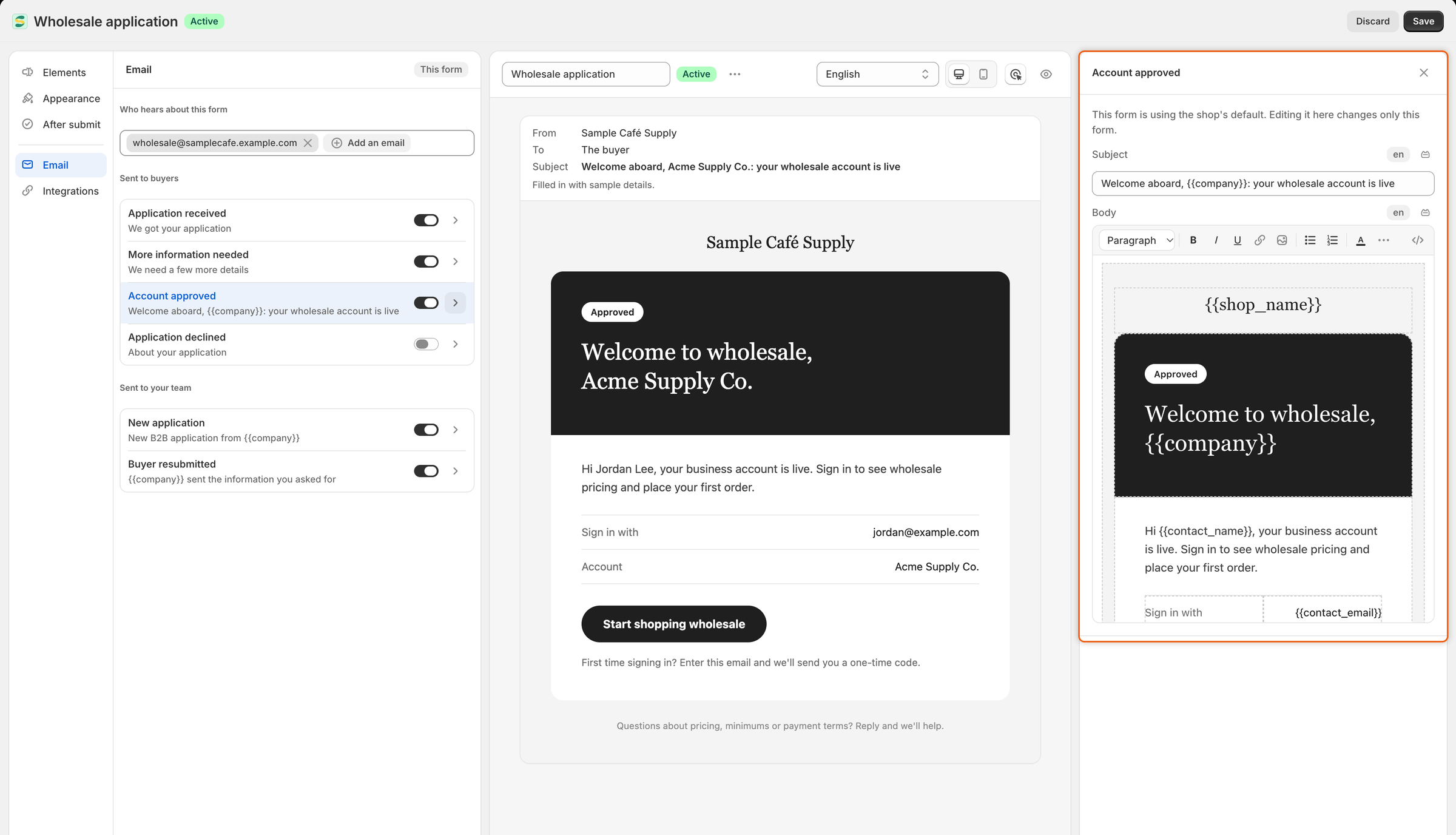Click the variable insert icon beside Body
Viewport: 1456px width, 835px height.
tap(1426, 213)
